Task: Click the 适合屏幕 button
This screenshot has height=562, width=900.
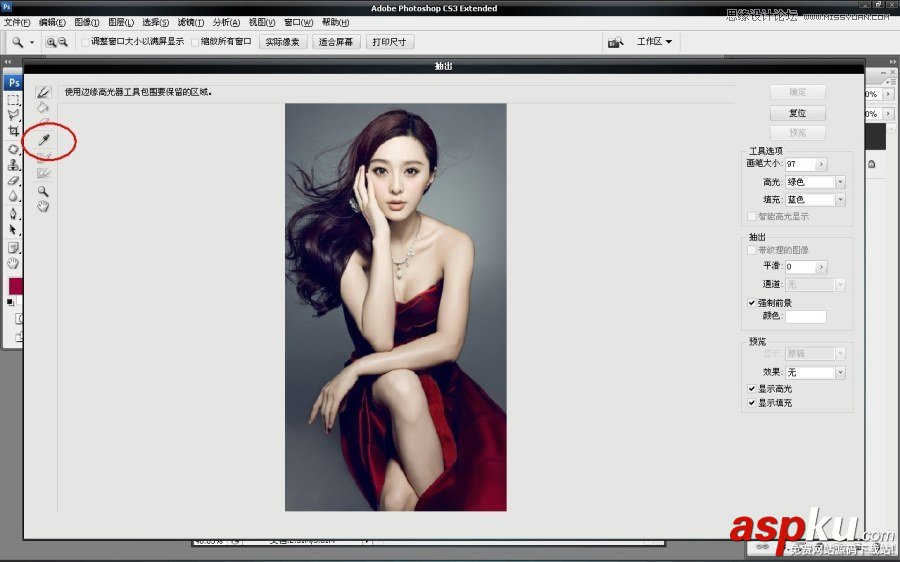Action: point(336,42)
